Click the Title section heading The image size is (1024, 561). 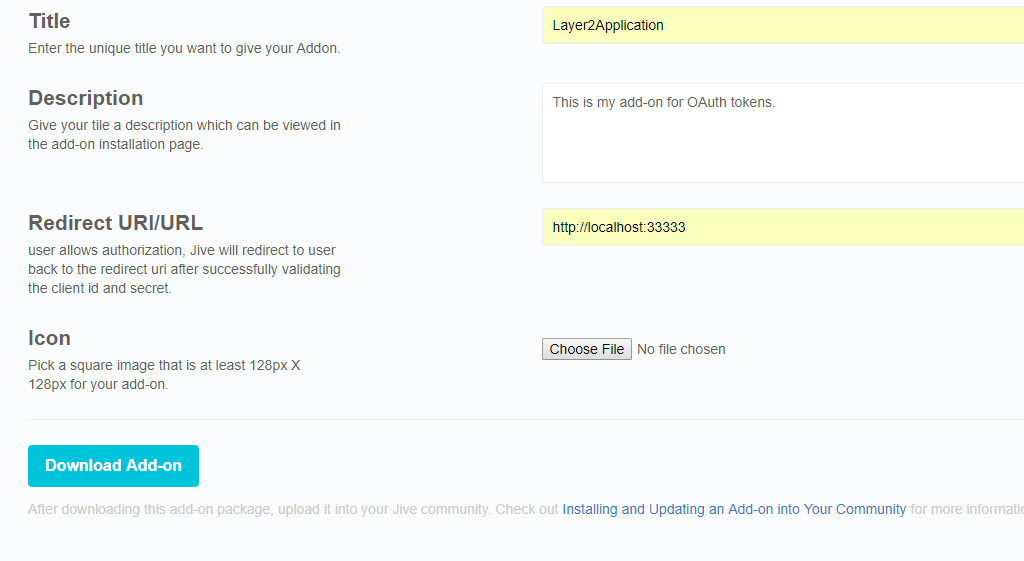pos(49,21)
